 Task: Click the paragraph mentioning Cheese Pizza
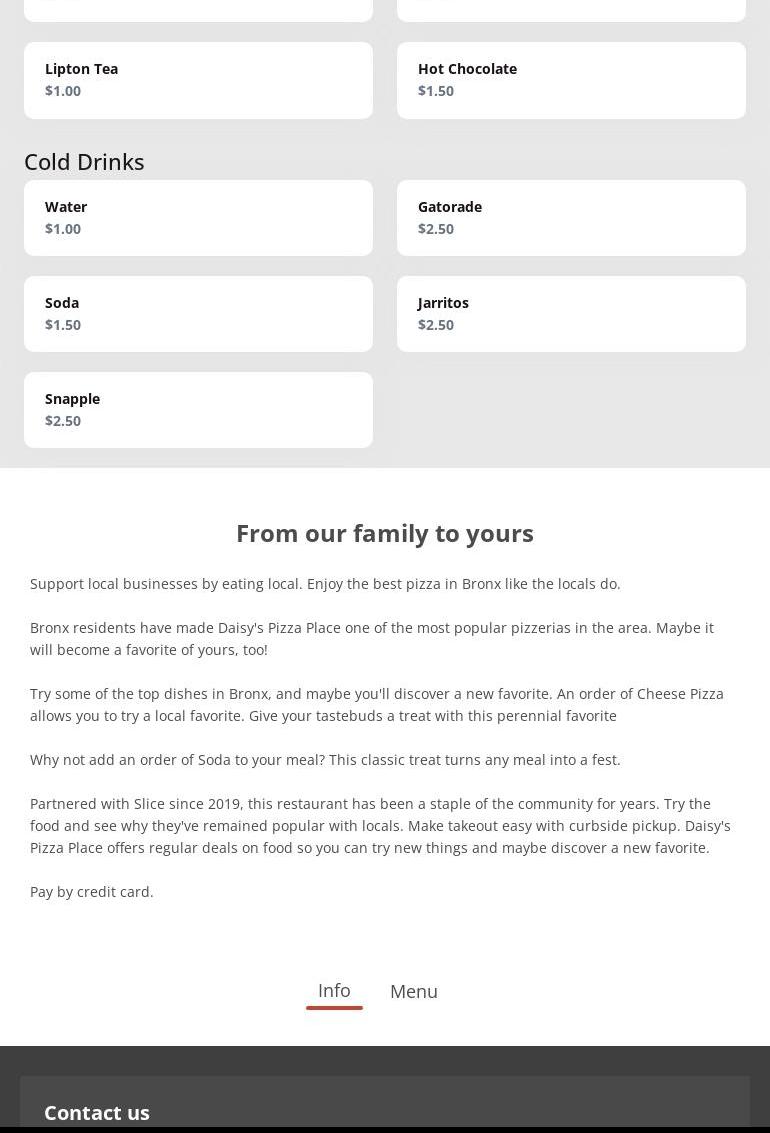click(376, 704)
